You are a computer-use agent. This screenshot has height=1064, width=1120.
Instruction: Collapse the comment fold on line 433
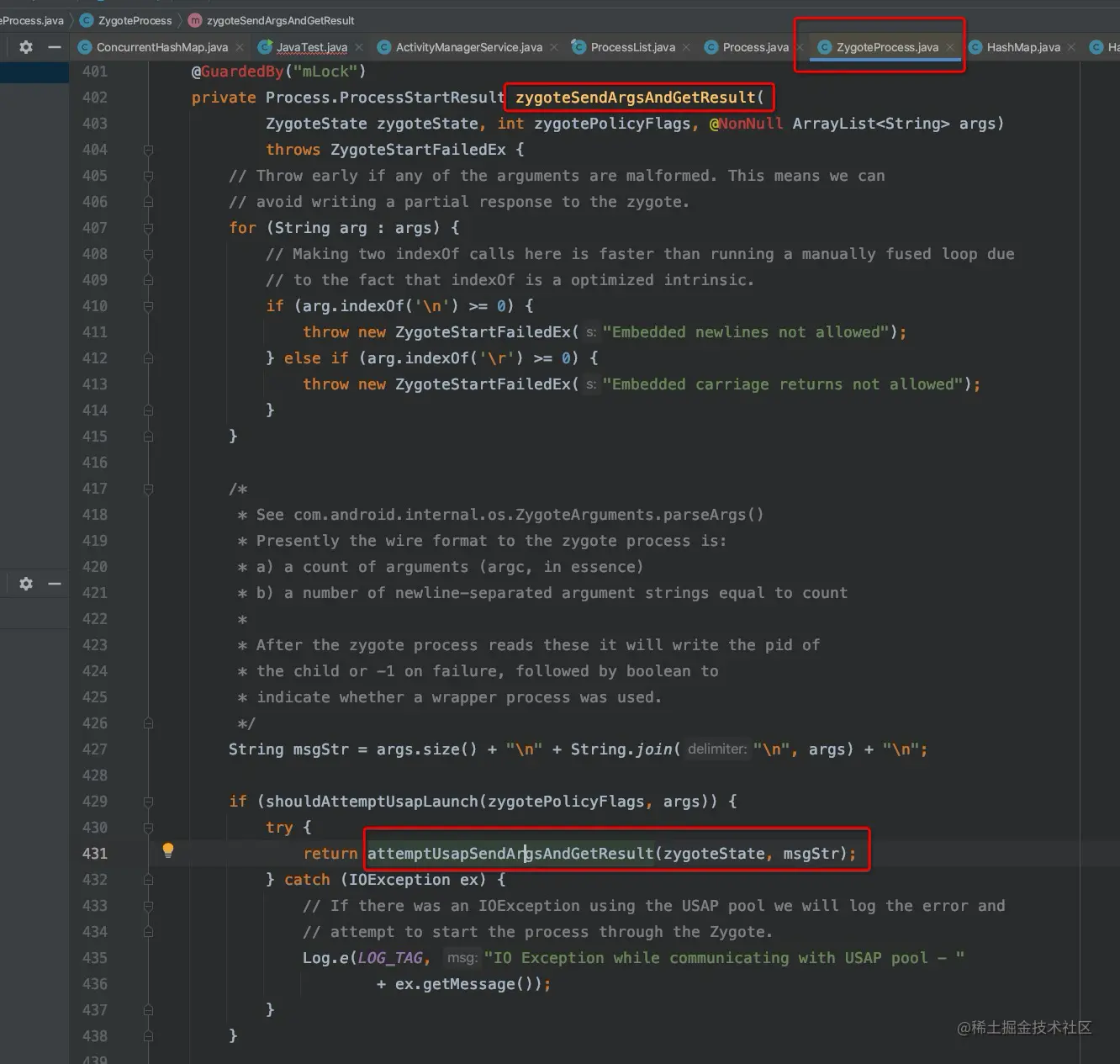(148, 906)
